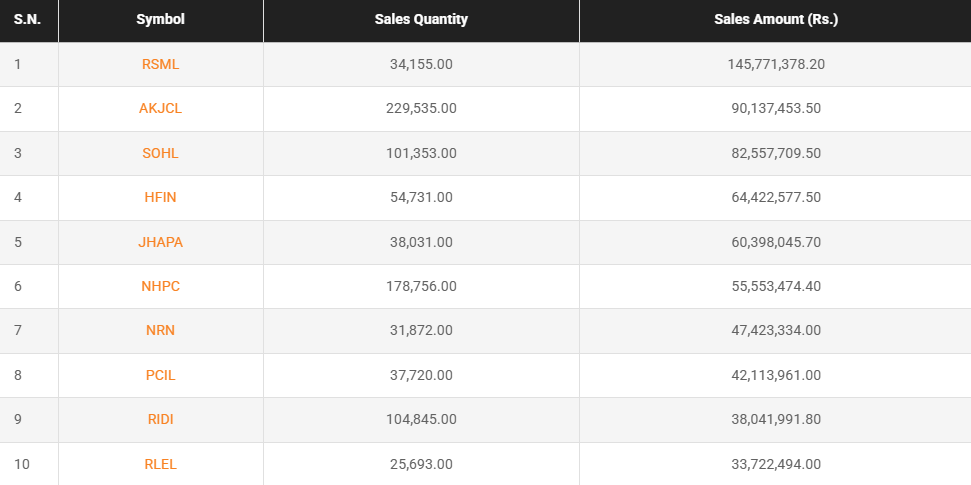971x485 pixels.
Task: Click the NHPC stock link
Action: coord(160,286)
